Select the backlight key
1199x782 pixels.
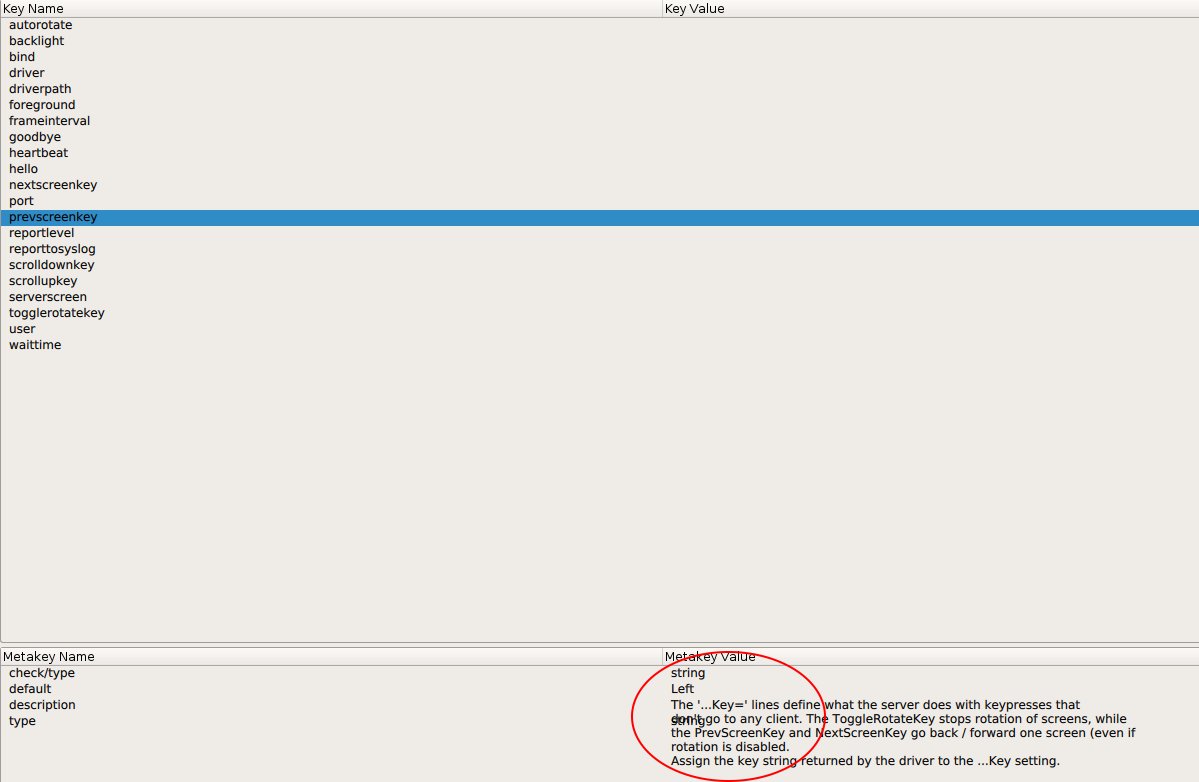tap(36, 40)
